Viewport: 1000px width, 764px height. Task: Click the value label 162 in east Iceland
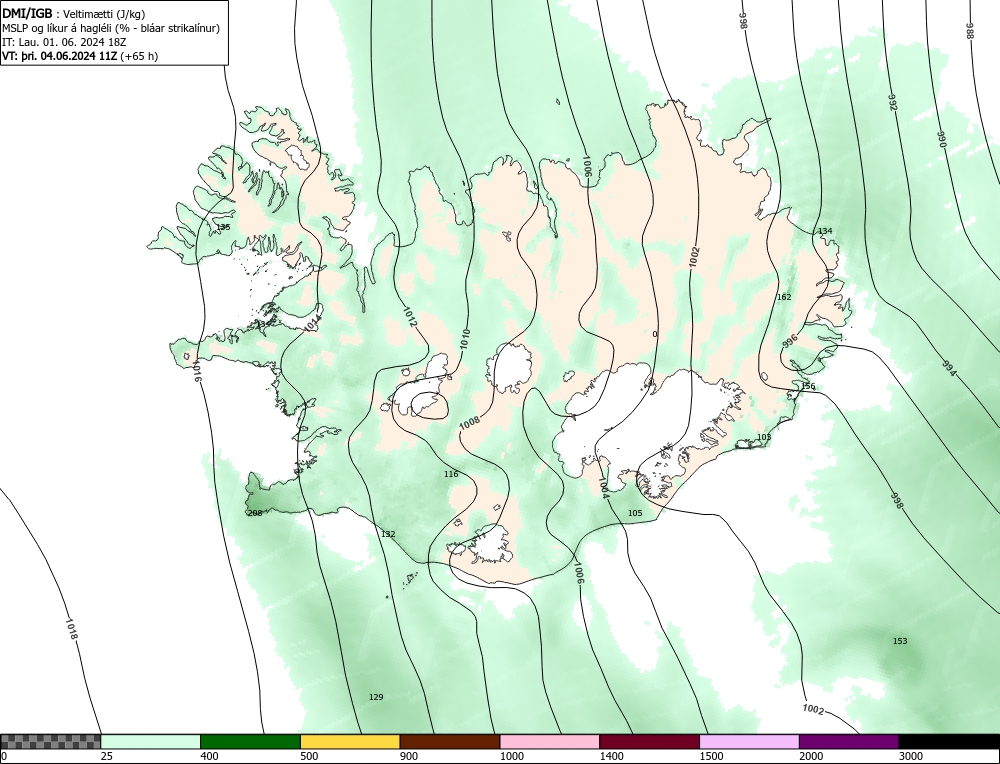click(784, 297)
